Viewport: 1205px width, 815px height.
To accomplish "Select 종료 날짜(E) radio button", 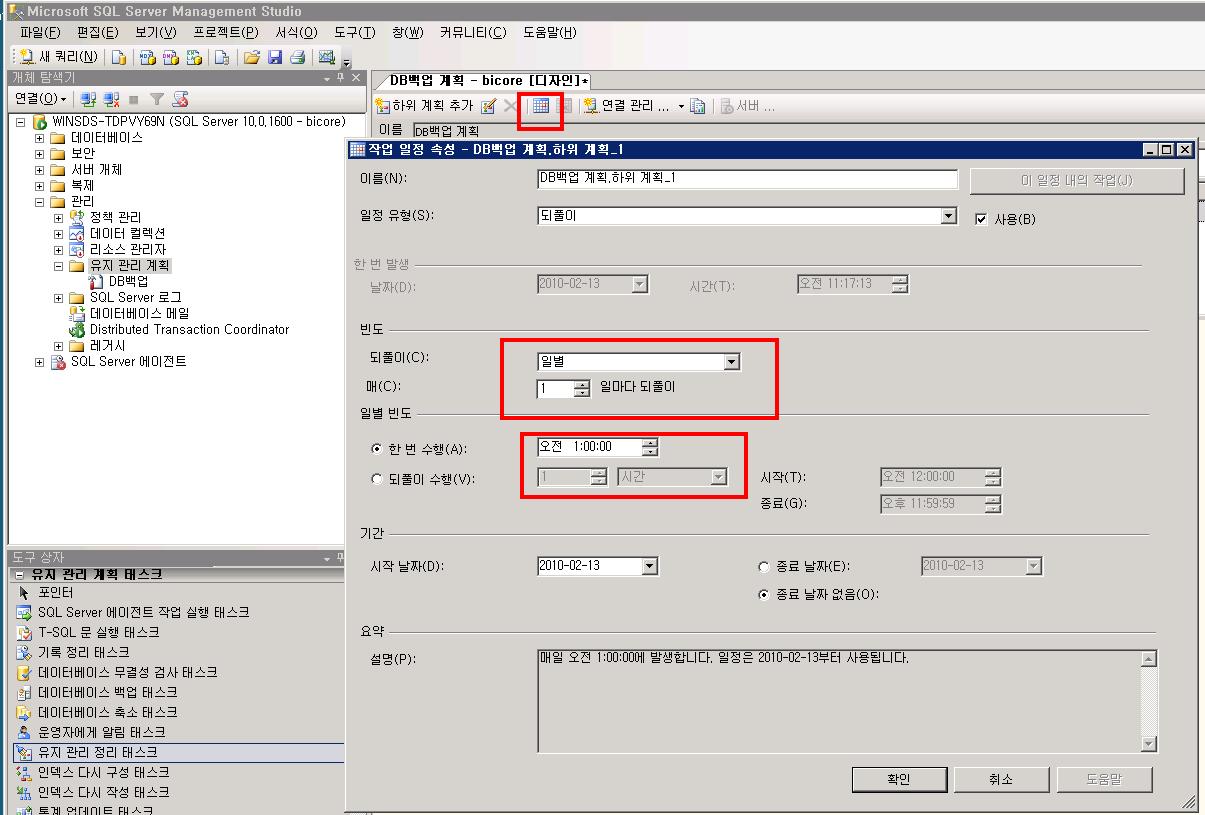I will click(x=765, y=566).
